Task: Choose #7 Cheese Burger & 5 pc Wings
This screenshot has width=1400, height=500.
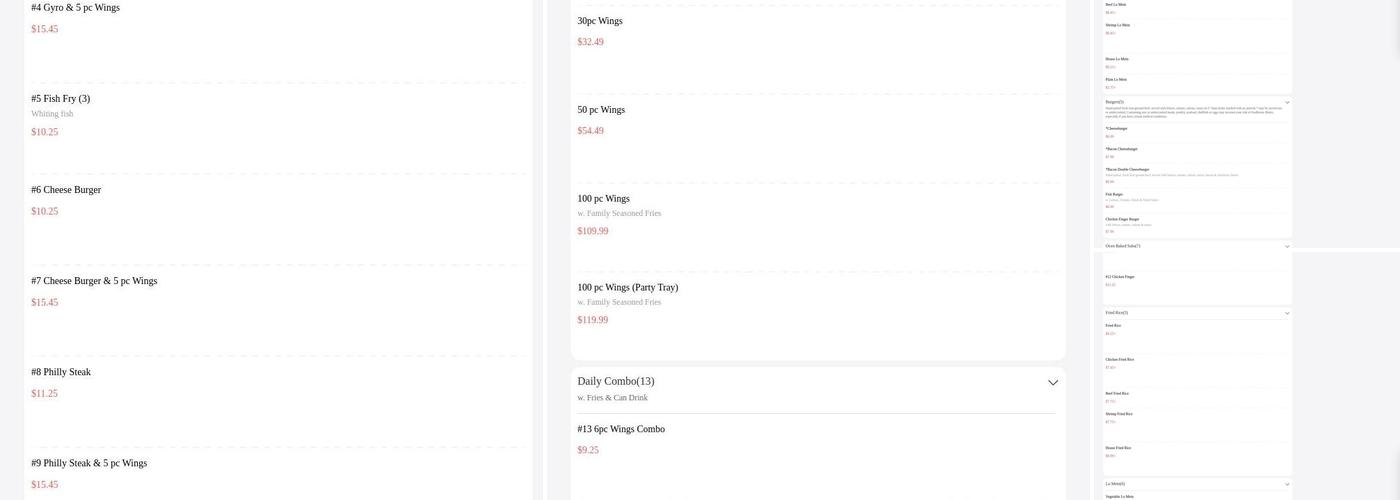Action: 94,281
